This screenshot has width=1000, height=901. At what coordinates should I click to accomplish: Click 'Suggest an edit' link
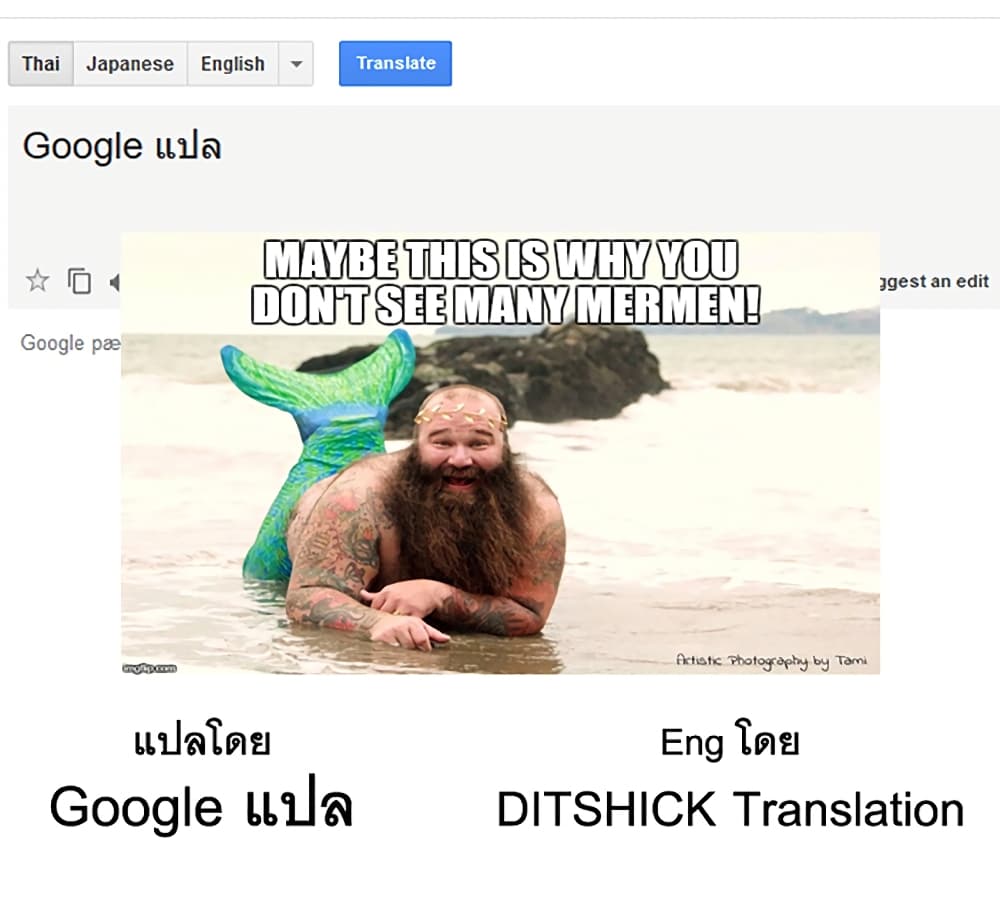pos(935,281)
